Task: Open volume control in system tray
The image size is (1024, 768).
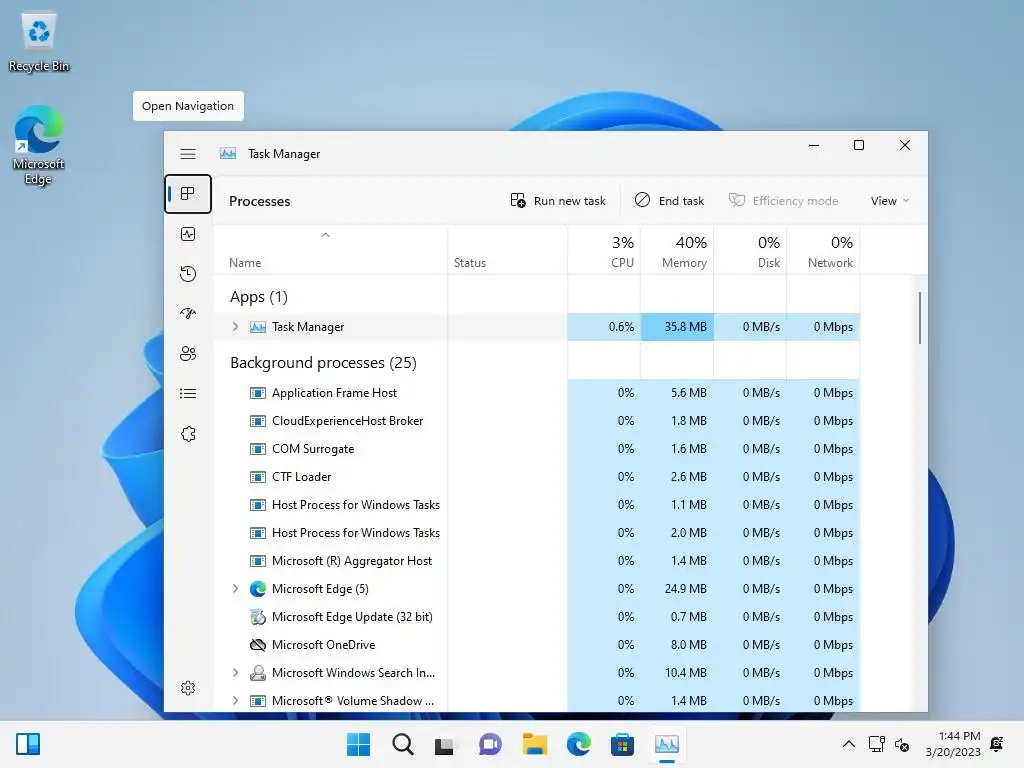Action: pos(903,744)
